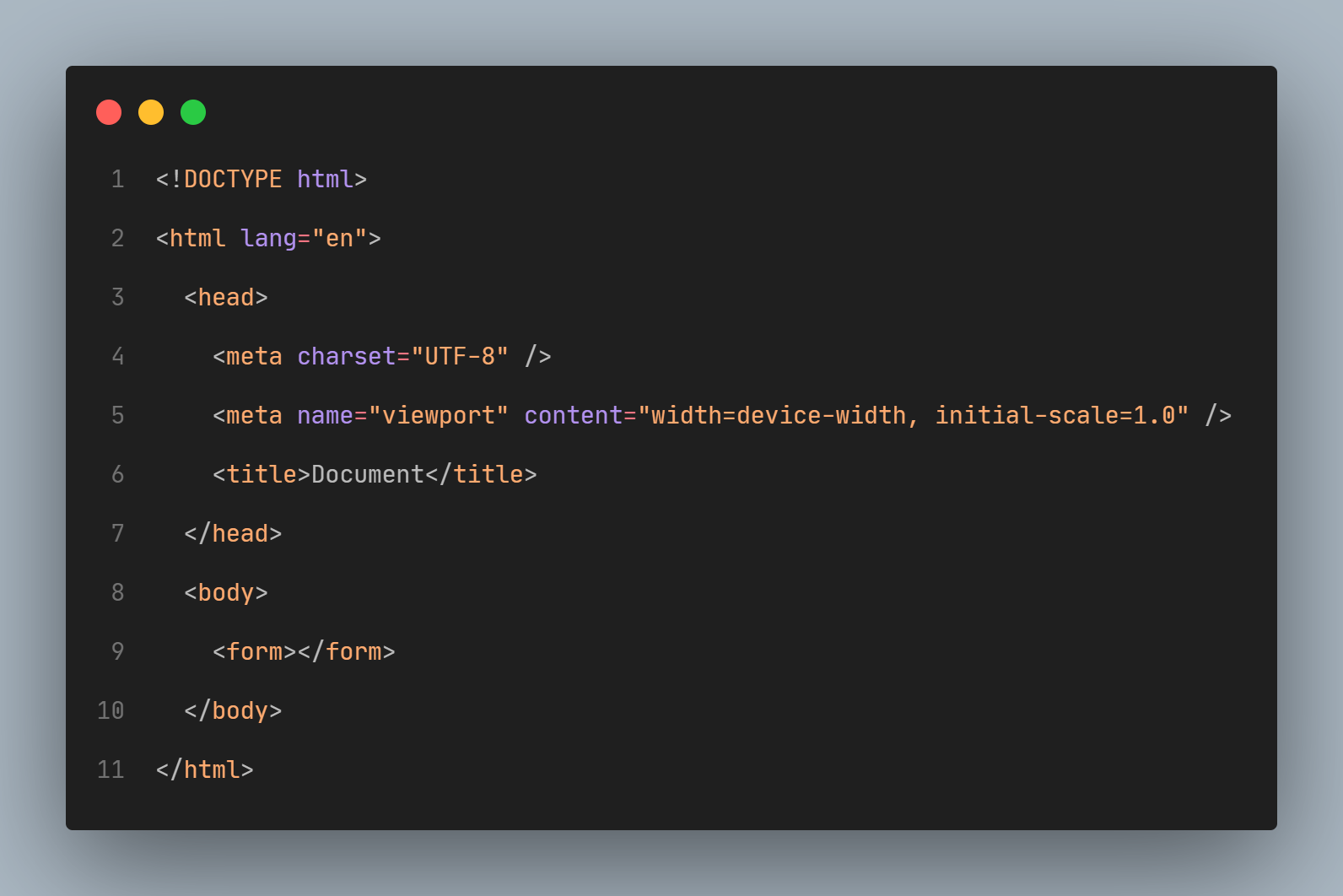Screen dimensions: 1343x896
Task: Click the red close window dot
Action: [109, 112]
